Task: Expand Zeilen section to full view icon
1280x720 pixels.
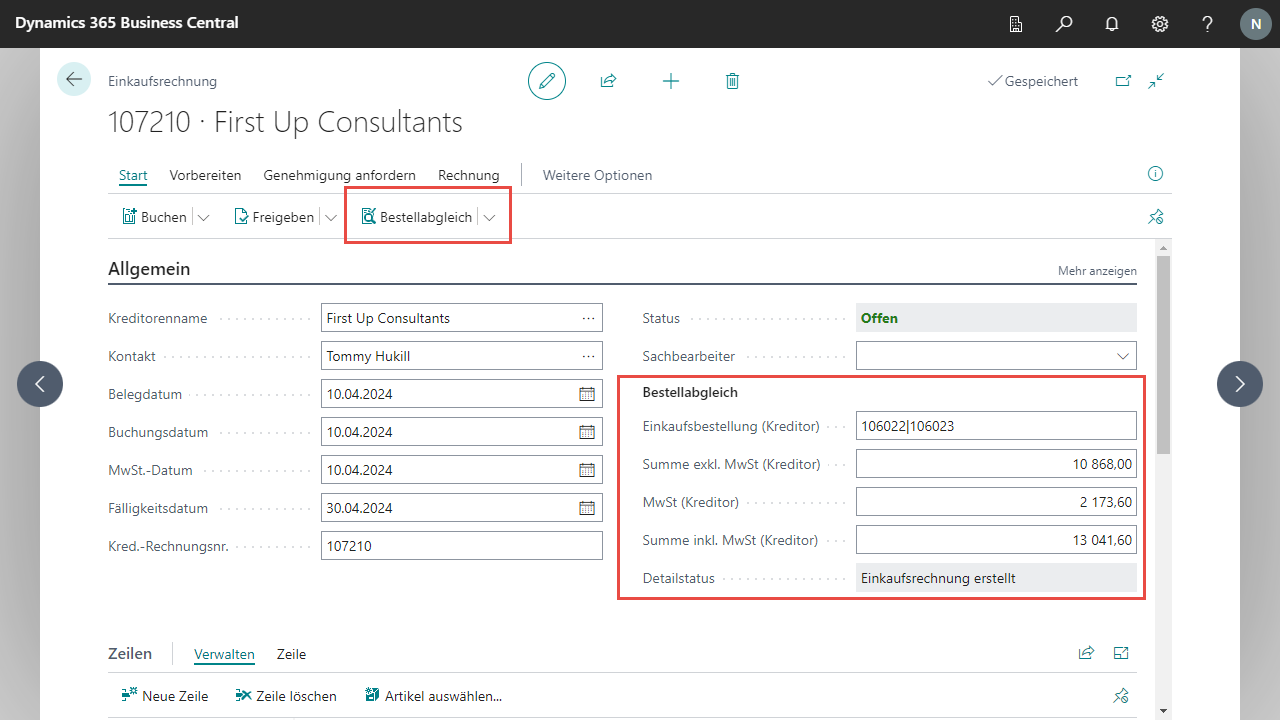Action: [x=1121, y=653]
